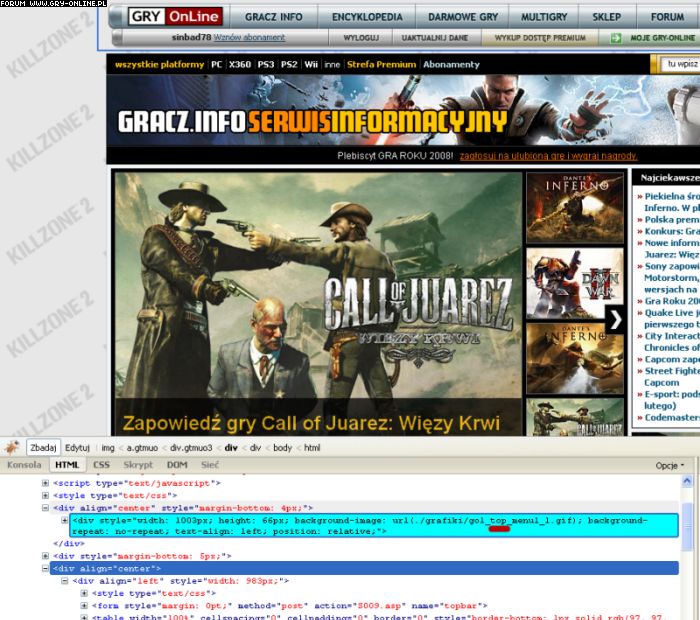Open the DARMOWE GRY section
This screenshot has height=620, width=700.
click(x=463, y=17)
